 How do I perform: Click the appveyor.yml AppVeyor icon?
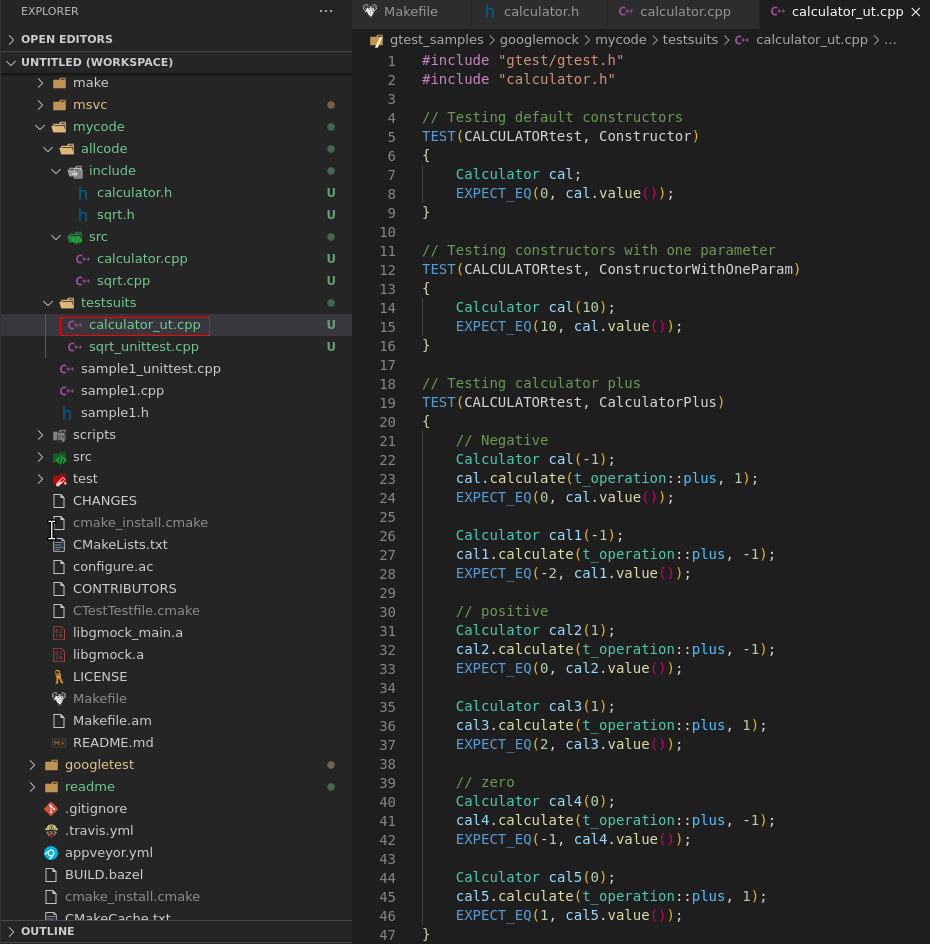click(x=51, y=853)
